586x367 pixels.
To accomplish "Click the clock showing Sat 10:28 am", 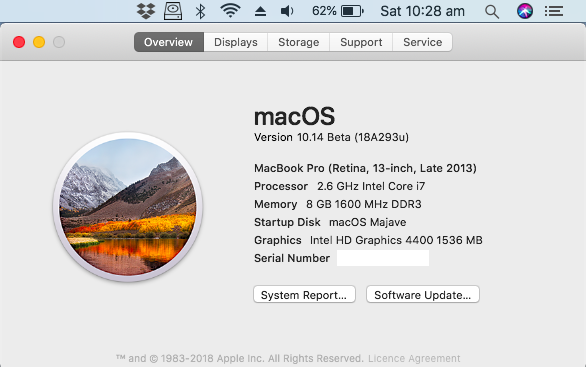I will click(422, 11).
